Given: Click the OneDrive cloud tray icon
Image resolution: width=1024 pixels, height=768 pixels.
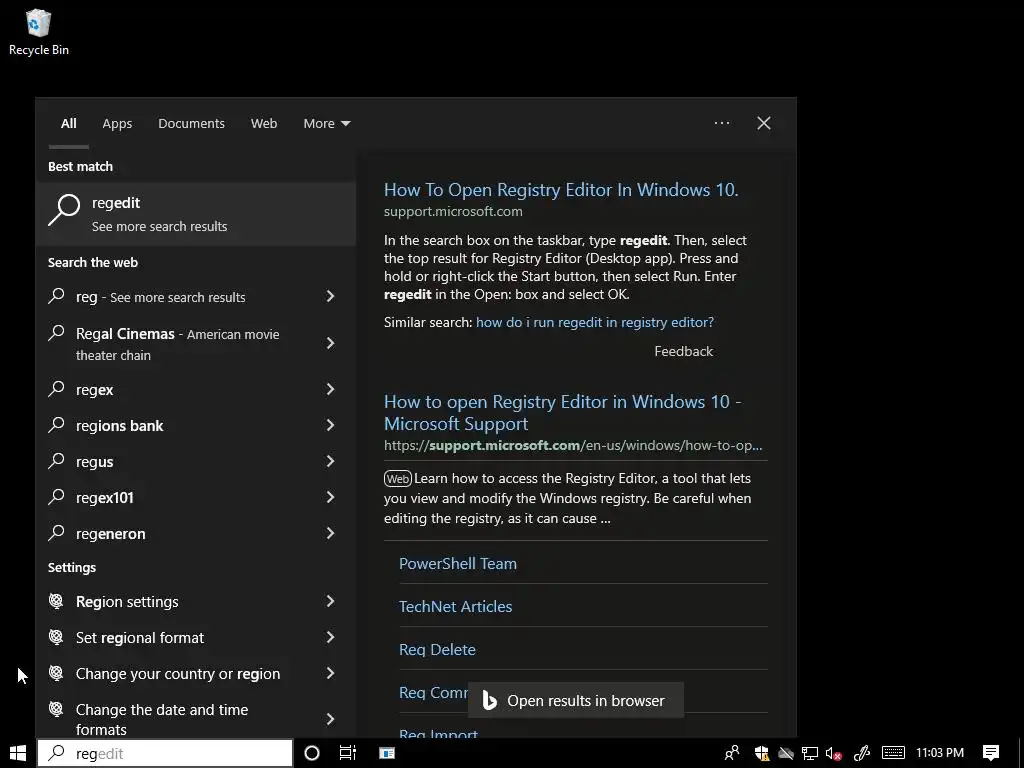Looking at the screenshot, I should [x=786, y=753].
